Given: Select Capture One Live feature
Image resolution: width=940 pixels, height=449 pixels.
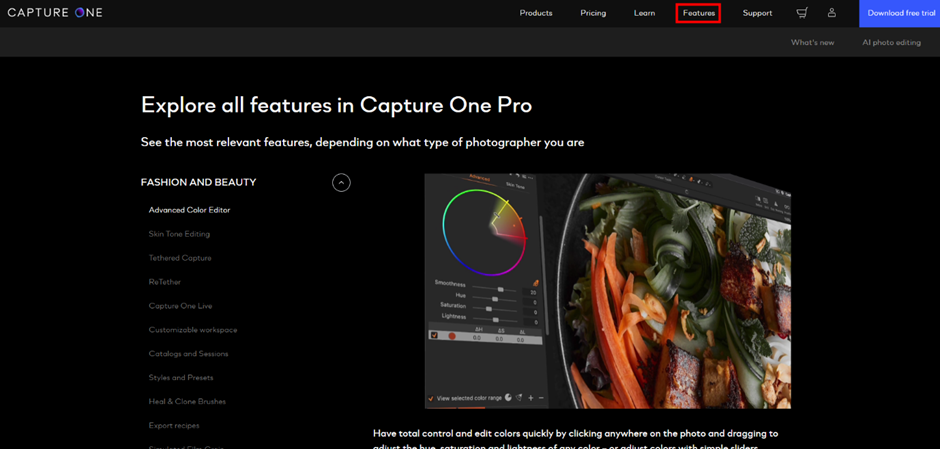Looking at the screenshot, I should tap(180, 306).
